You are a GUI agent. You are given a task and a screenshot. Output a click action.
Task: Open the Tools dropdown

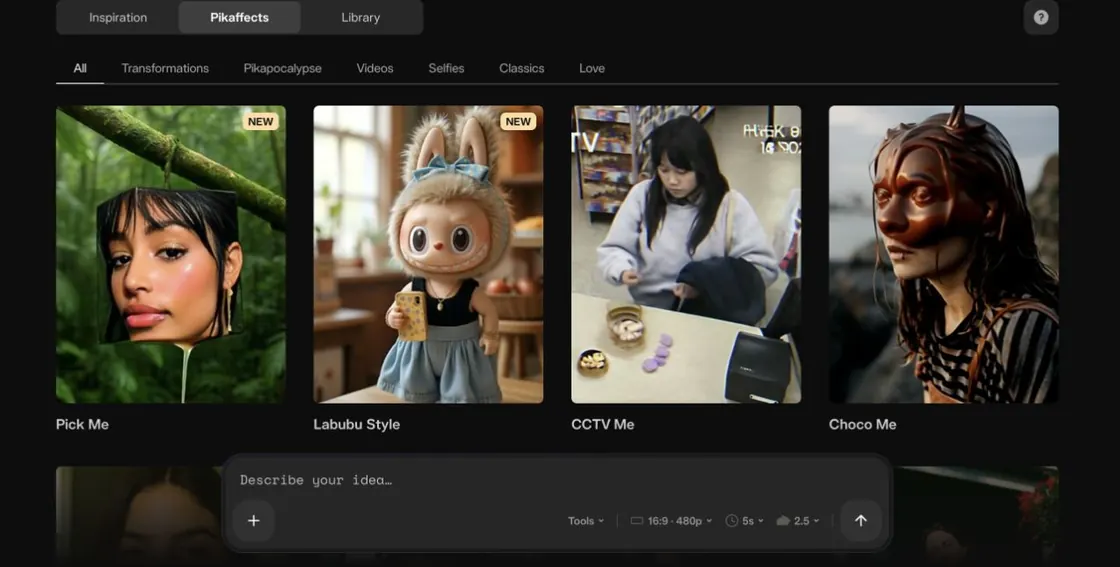pos(586,521)
